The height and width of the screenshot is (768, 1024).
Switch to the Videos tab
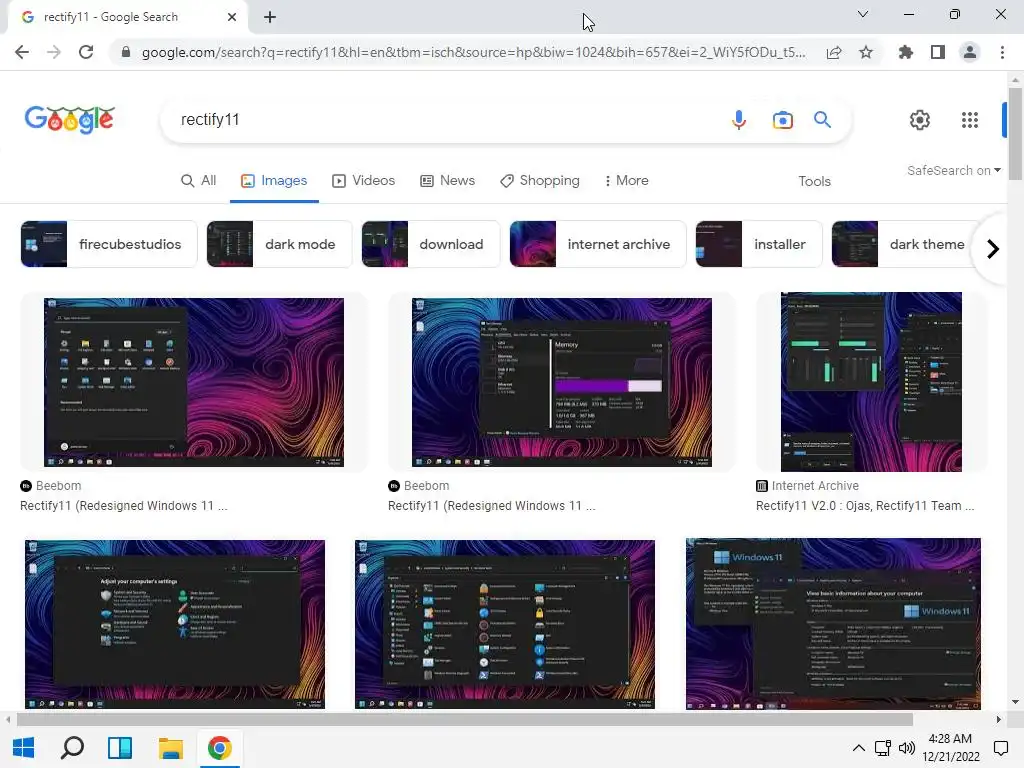364,181
